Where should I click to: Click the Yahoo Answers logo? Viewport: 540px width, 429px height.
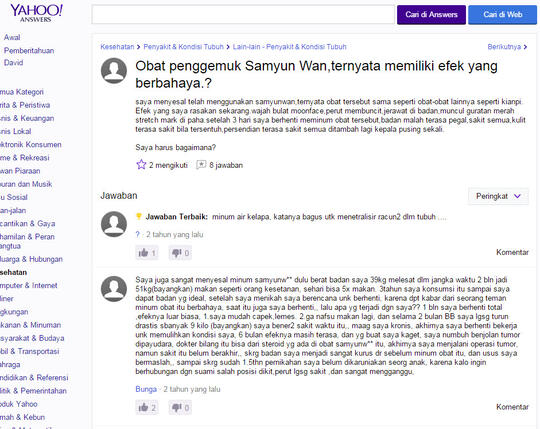(36, 13)
